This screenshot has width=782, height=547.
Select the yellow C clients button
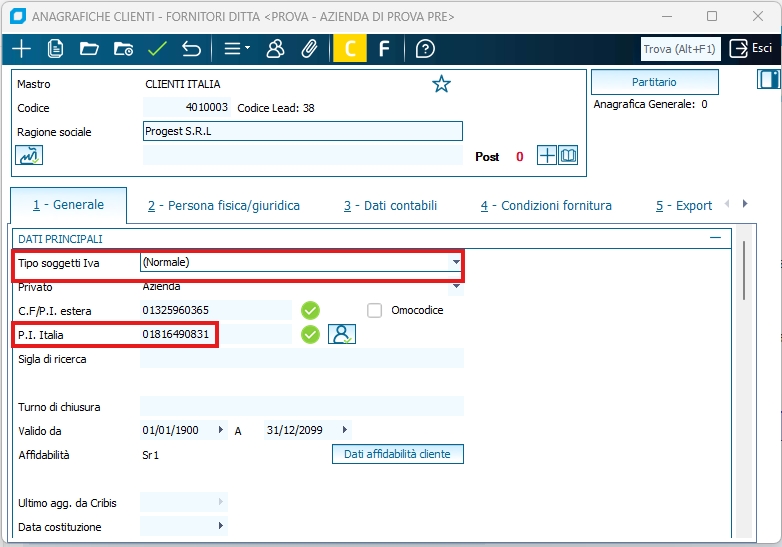pyautogui.click(x=350, y=48)
